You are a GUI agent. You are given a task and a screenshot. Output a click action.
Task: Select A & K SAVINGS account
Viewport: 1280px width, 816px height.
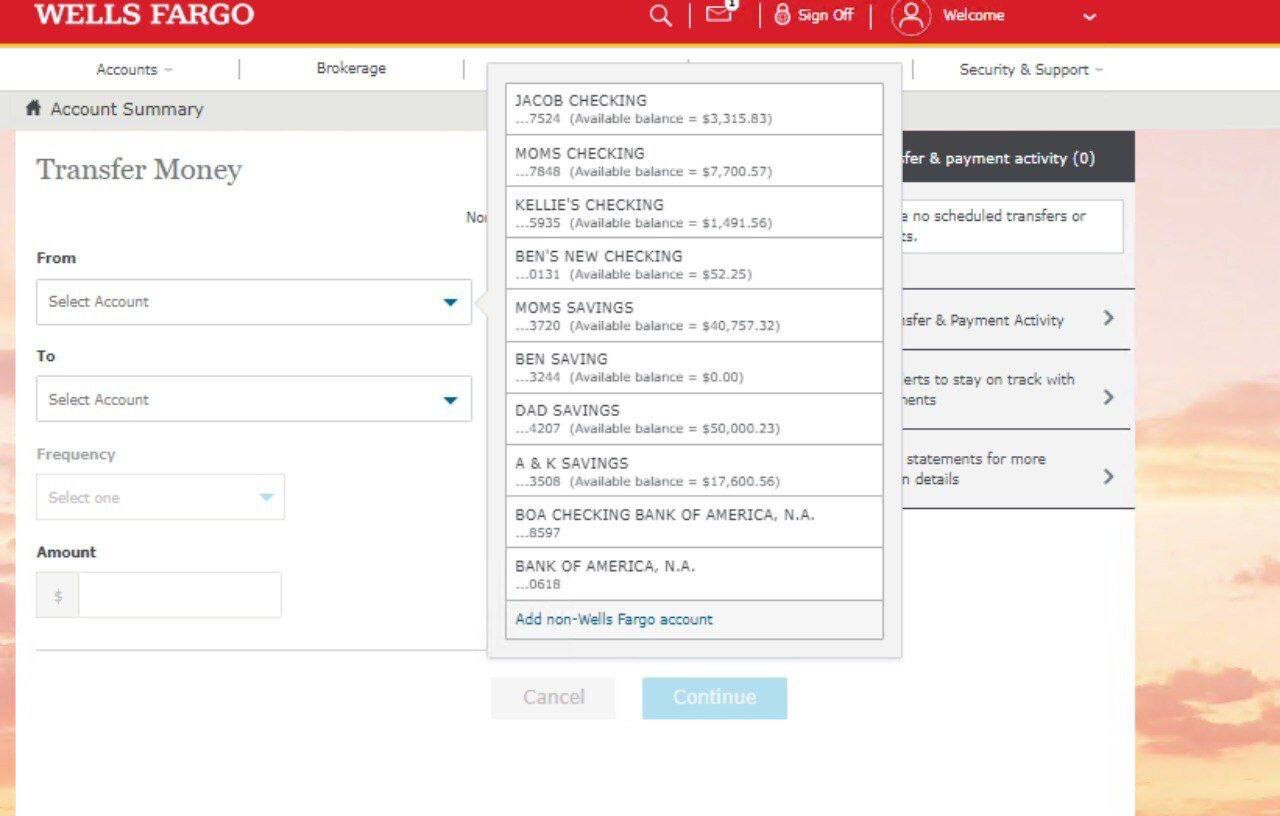[694, 471]
